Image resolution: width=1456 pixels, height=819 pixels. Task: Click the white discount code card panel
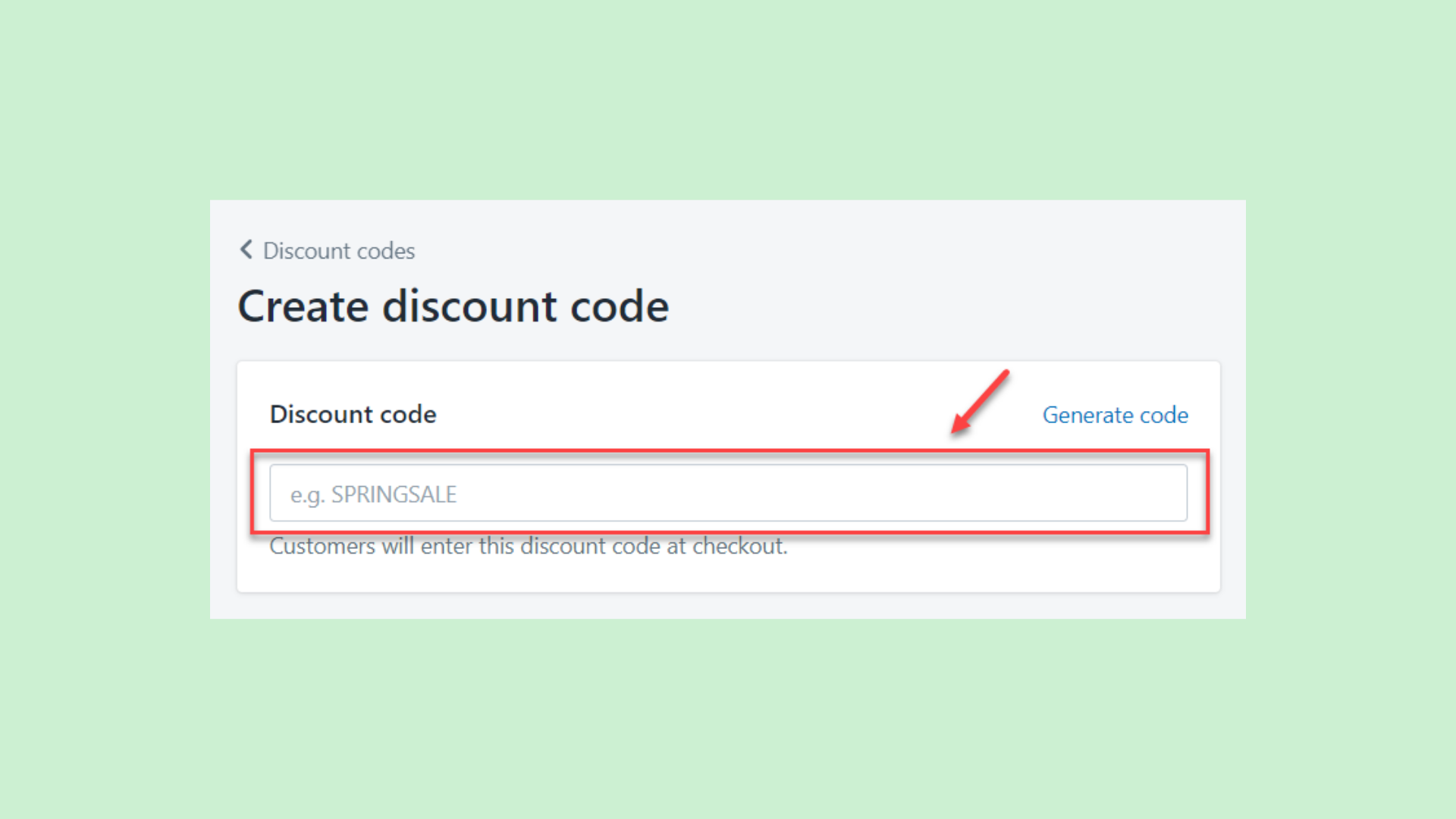click(728, 576)
